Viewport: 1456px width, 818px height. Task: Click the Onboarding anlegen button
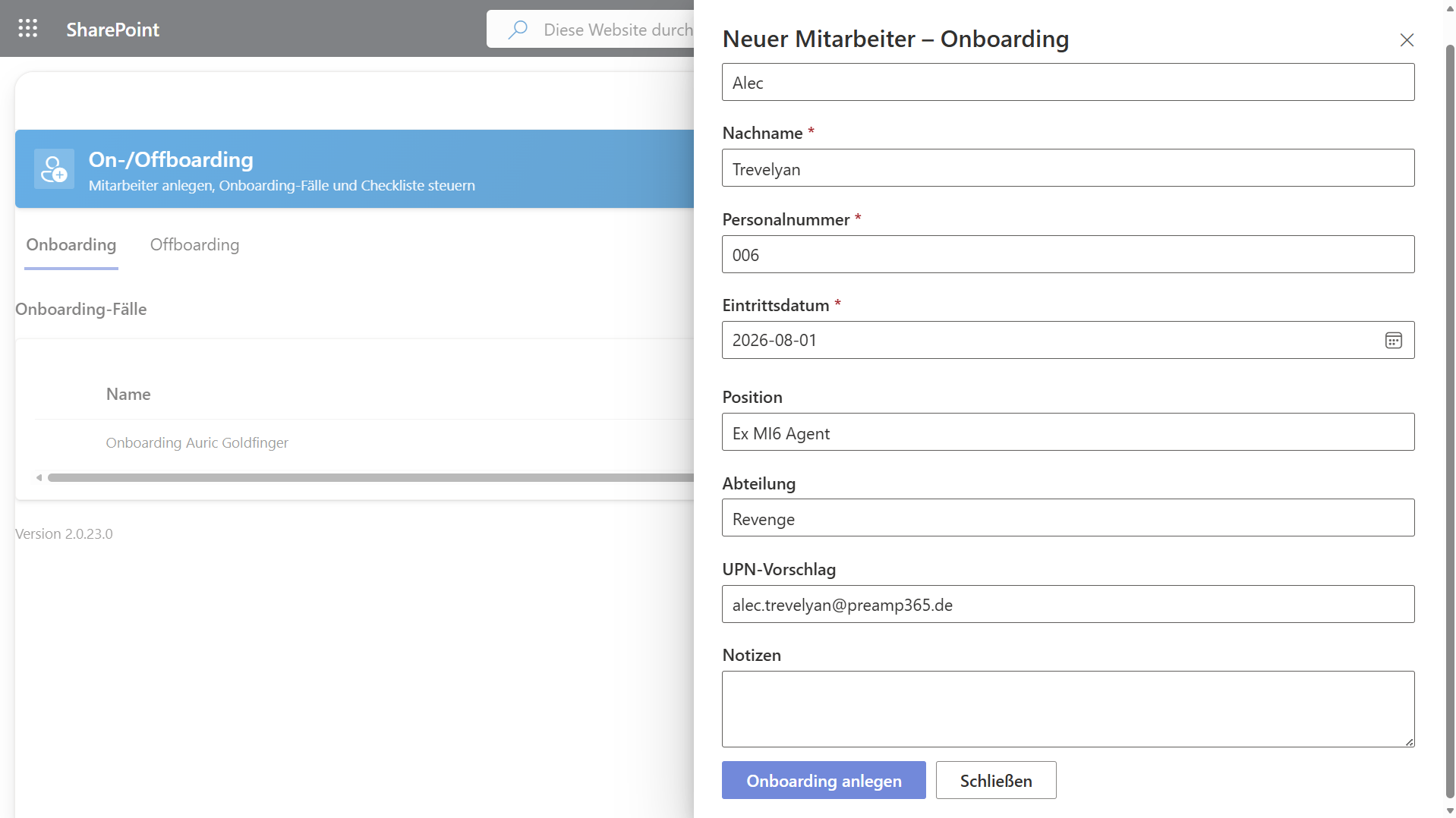824,780
